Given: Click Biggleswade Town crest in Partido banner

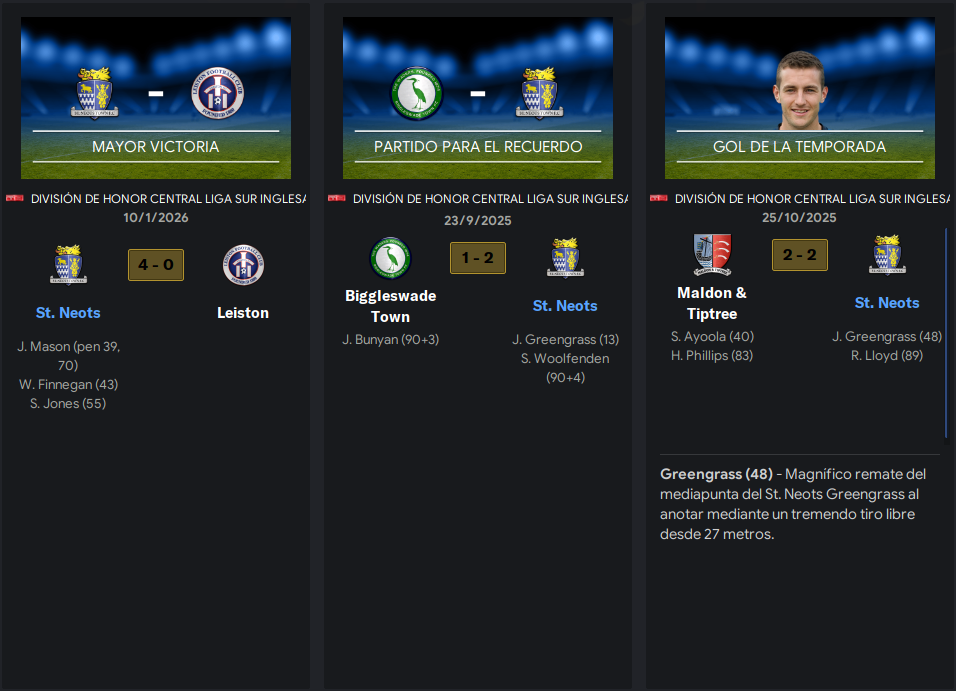Looking at the screenshot, I should pos(416,93).
